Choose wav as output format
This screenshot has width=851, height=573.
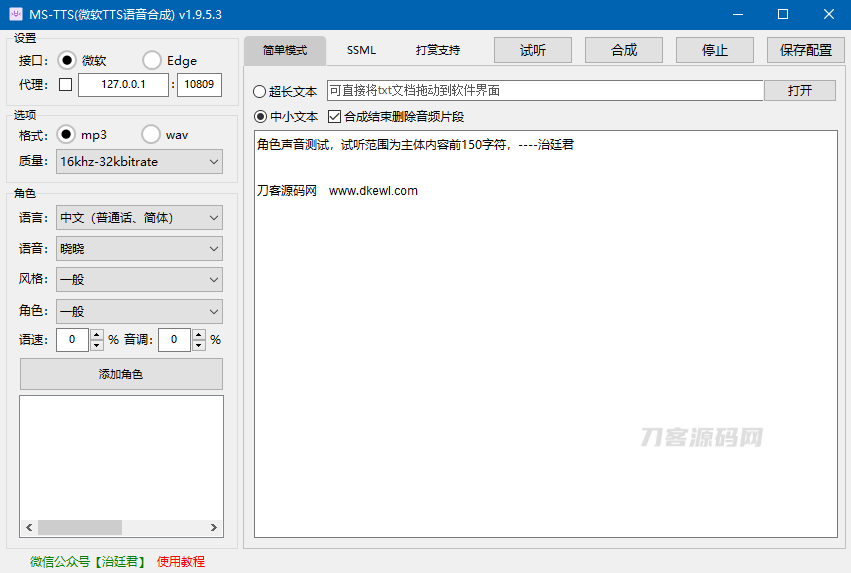150,134
